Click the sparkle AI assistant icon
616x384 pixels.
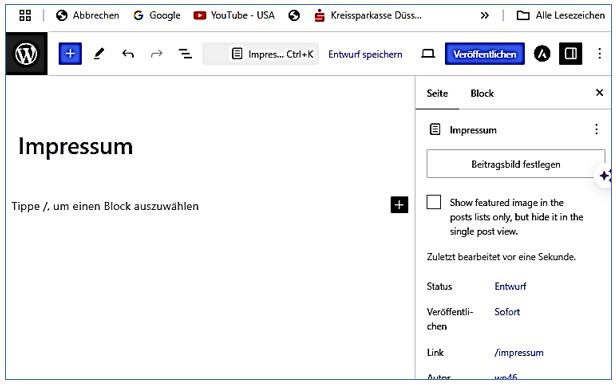click(605, 176)
